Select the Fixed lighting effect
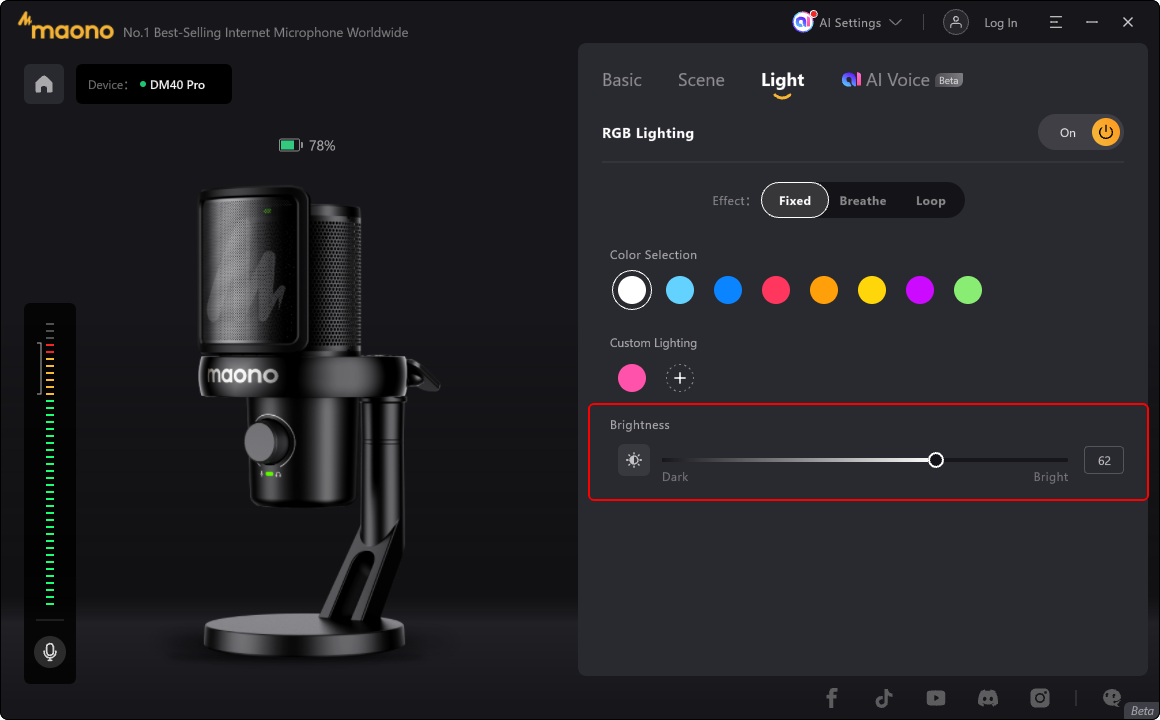Image resolution: width=1160 pixels, height=720 pixels. (795, 201)
